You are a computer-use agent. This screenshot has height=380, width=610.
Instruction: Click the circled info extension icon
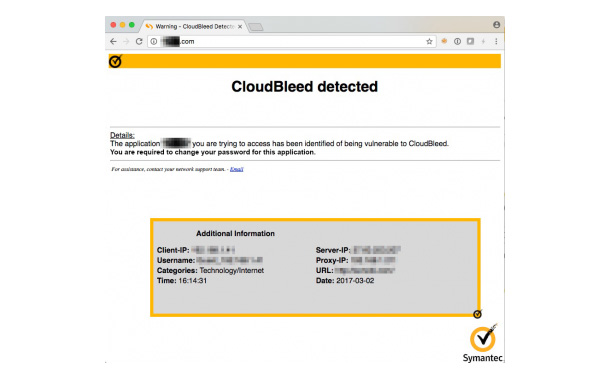pyautogui.click(x=458, y=41)
